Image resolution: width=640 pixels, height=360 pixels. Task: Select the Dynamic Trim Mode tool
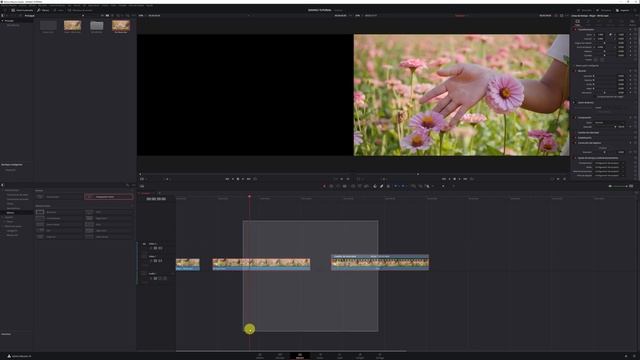click(338, 186)
